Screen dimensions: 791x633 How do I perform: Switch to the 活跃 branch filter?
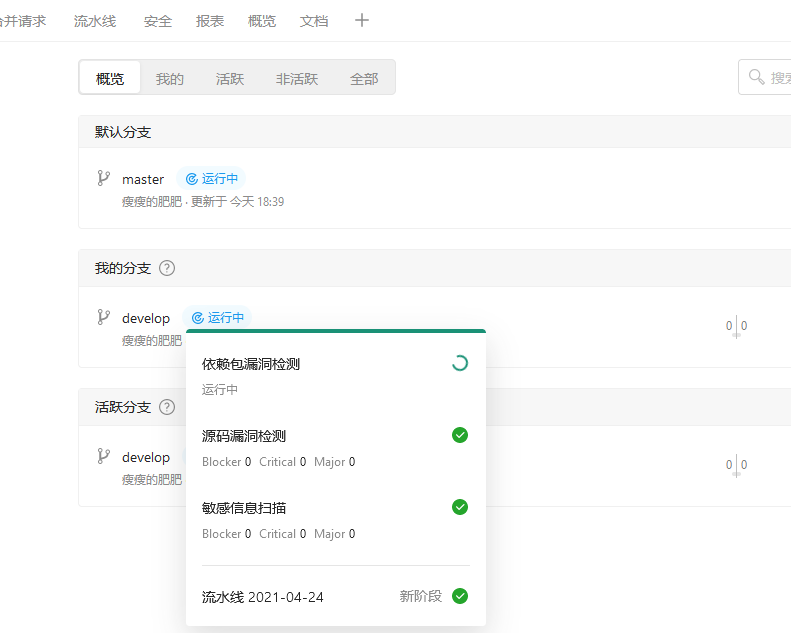[x=230, y=79]
